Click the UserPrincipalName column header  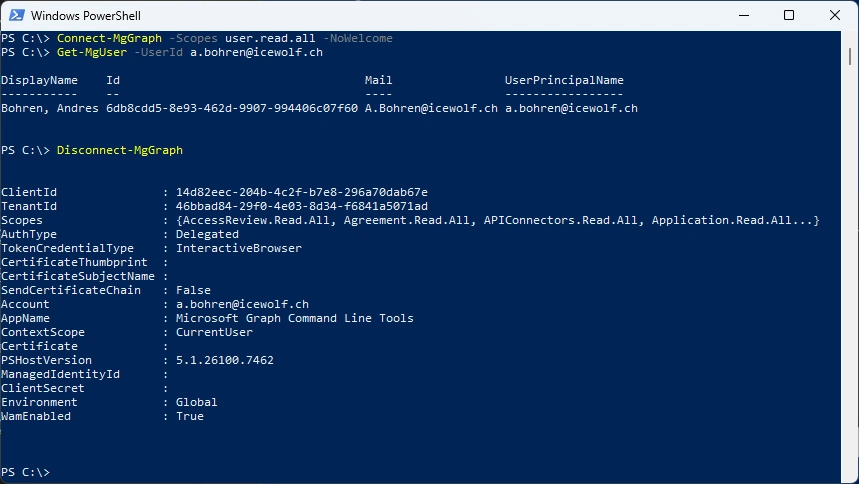tap(564, 80)
